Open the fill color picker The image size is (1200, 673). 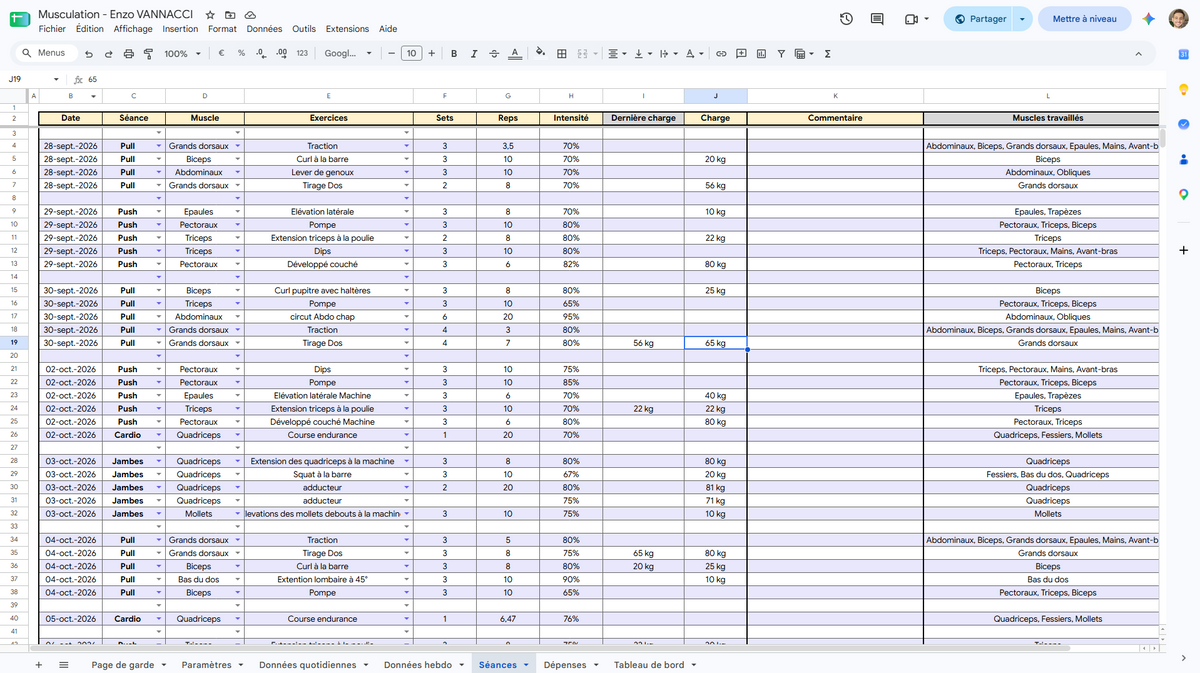click(x=541, y=54)
